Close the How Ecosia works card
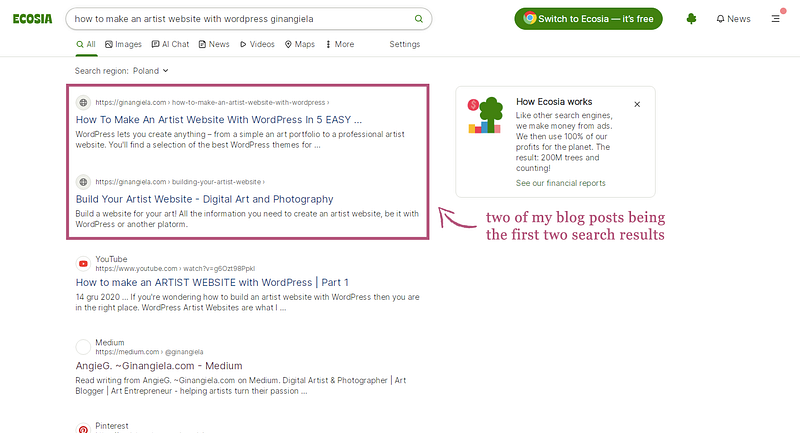800x433 pixels. pyautogui.click(x=637, y=104)
